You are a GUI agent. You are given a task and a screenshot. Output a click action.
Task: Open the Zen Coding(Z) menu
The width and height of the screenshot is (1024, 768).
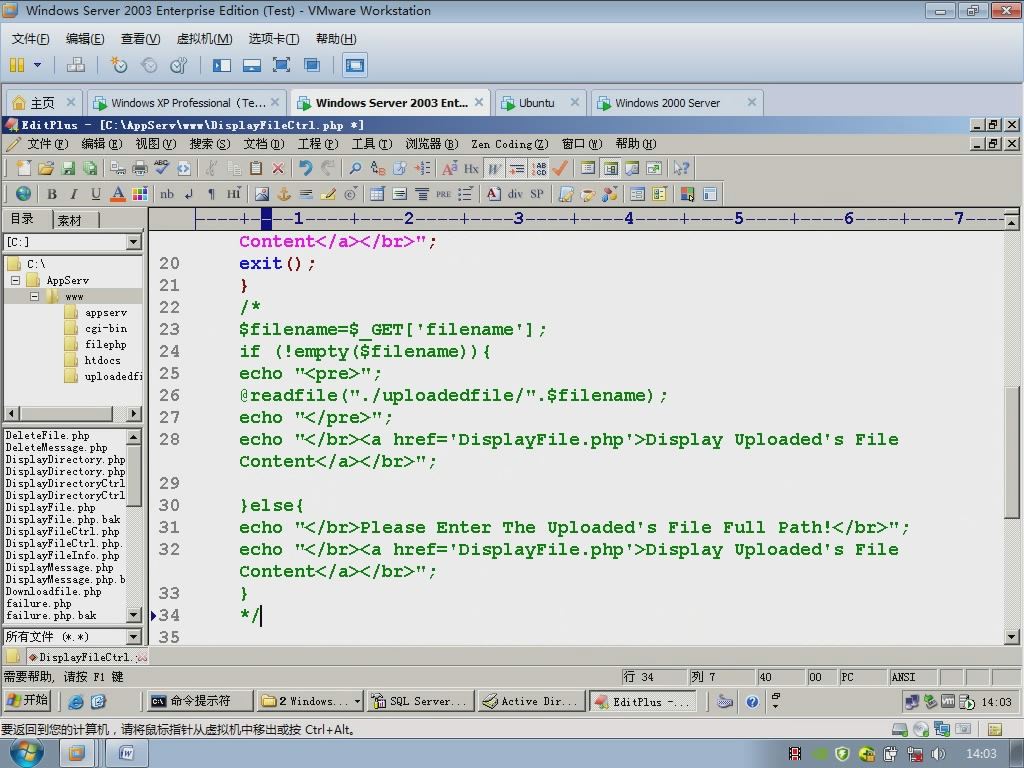coord(510,144)
